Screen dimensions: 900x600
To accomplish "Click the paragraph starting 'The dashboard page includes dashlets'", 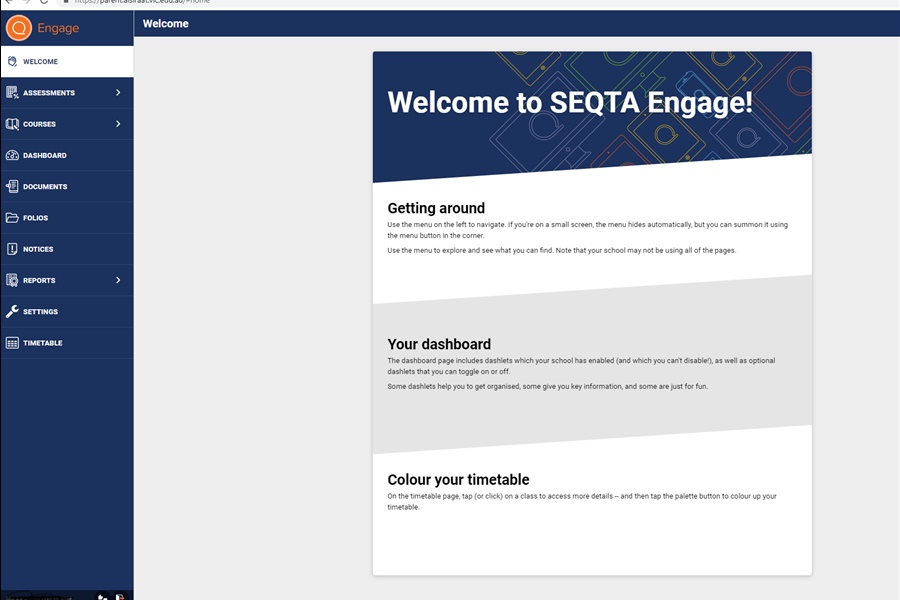I will 581,366.
